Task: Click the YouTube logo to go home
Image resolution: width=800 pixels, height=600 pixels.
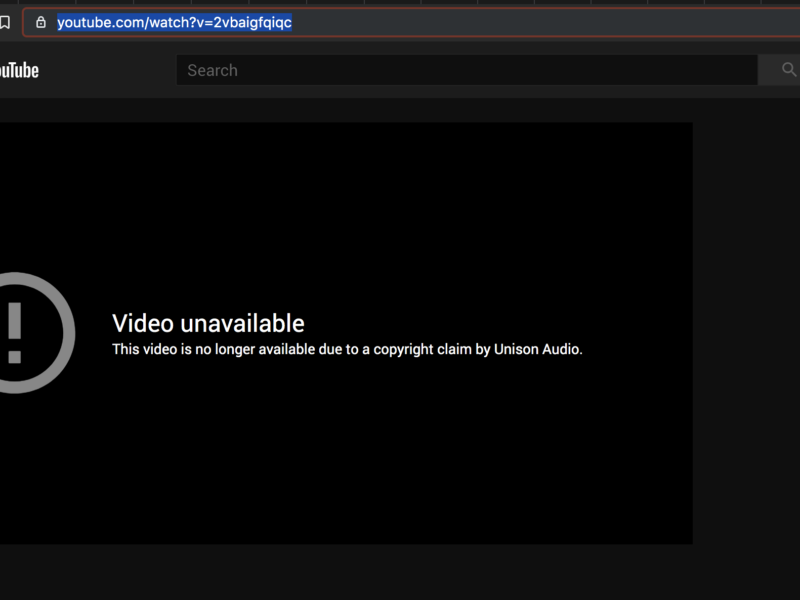Action: click(18, 70)
